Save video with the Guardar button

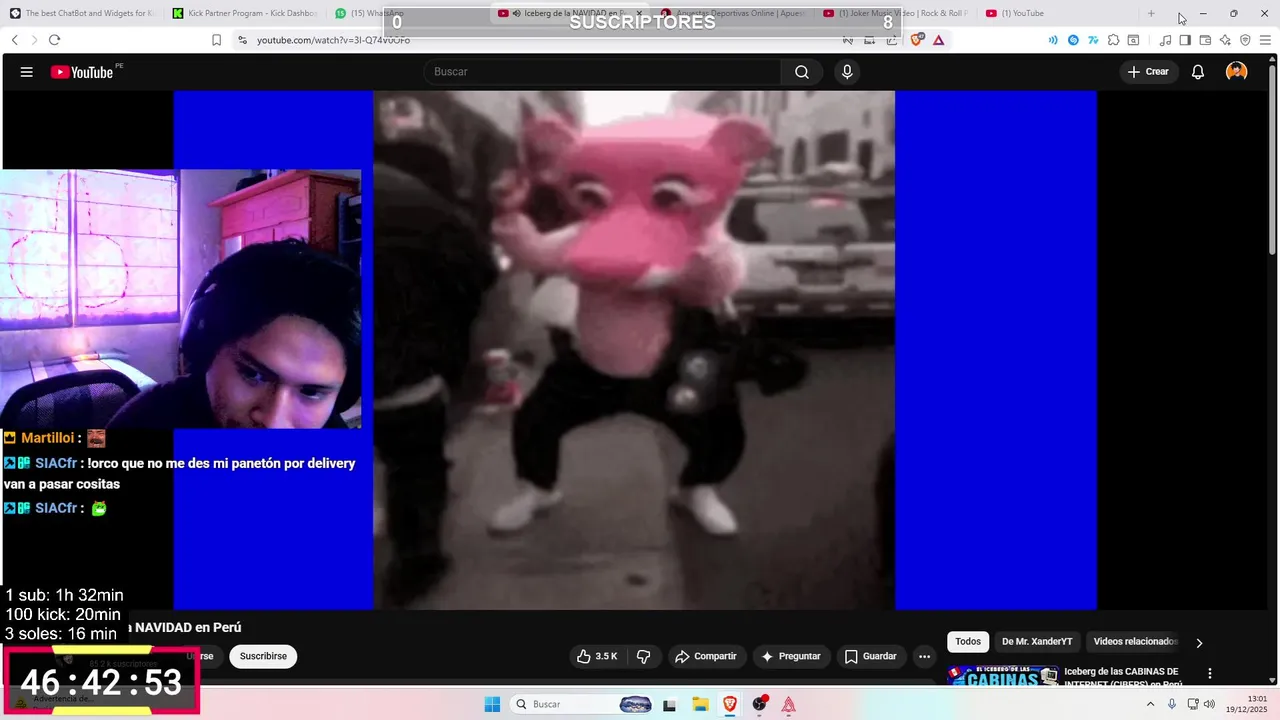pos(870,656)
